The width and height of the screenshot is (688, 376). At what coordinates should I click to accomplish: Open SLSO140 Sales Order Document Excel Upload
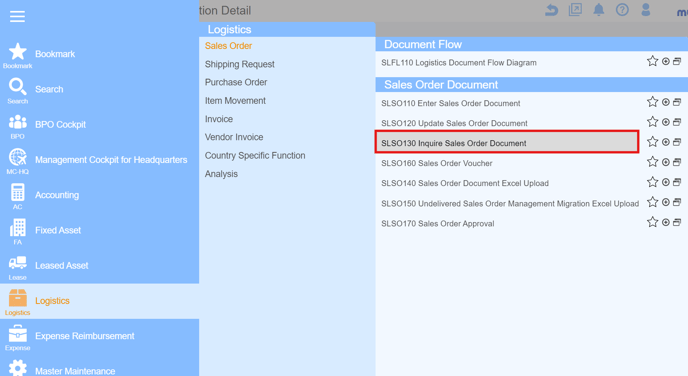[465, 183]
